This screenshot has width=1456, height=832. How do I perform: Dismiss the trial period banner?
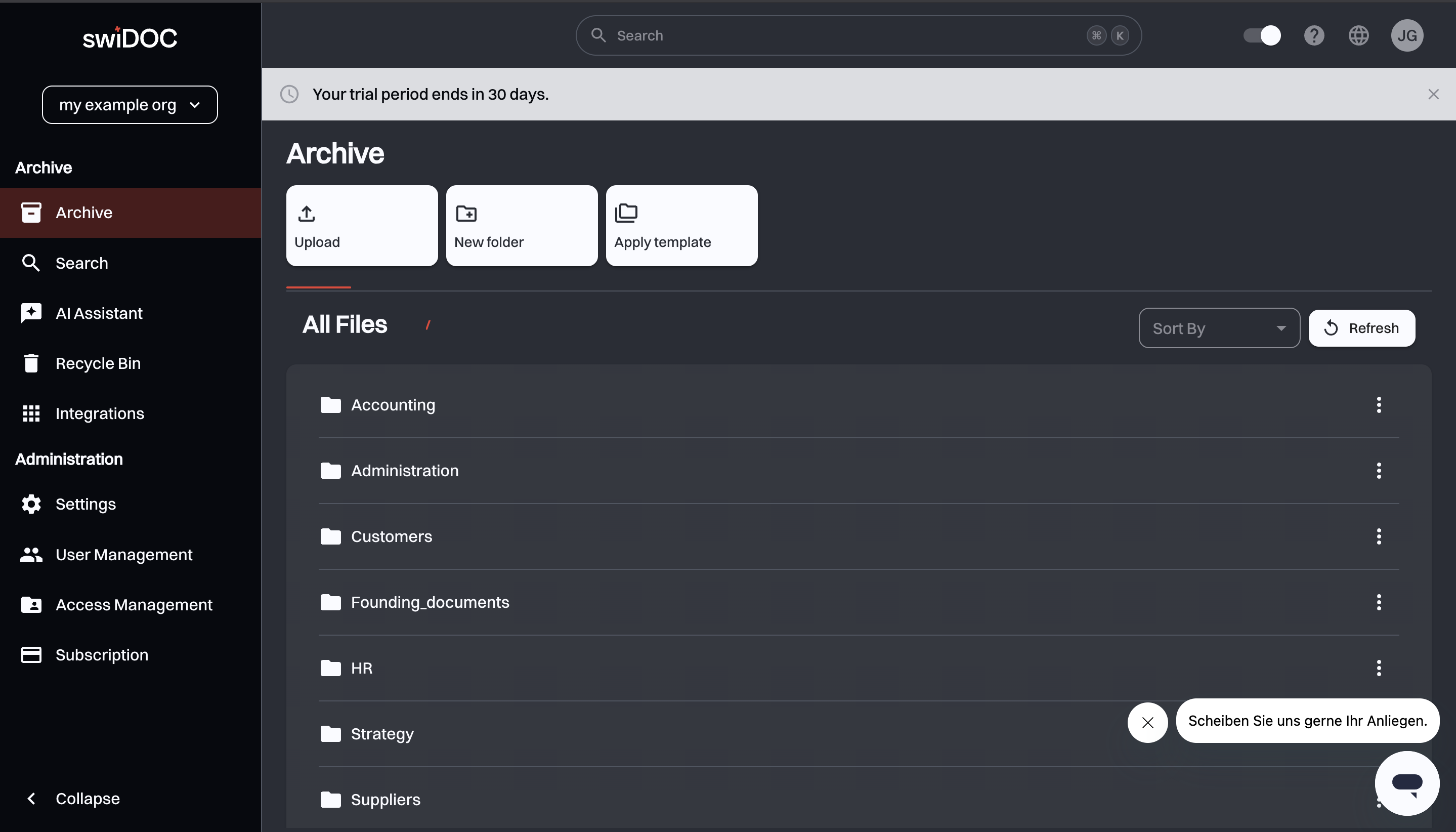(x=1433, y=94)
